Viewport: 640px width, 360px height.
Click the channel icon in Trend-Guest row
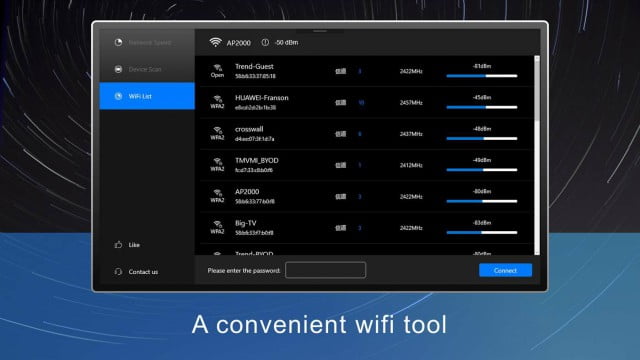[341, 71]
